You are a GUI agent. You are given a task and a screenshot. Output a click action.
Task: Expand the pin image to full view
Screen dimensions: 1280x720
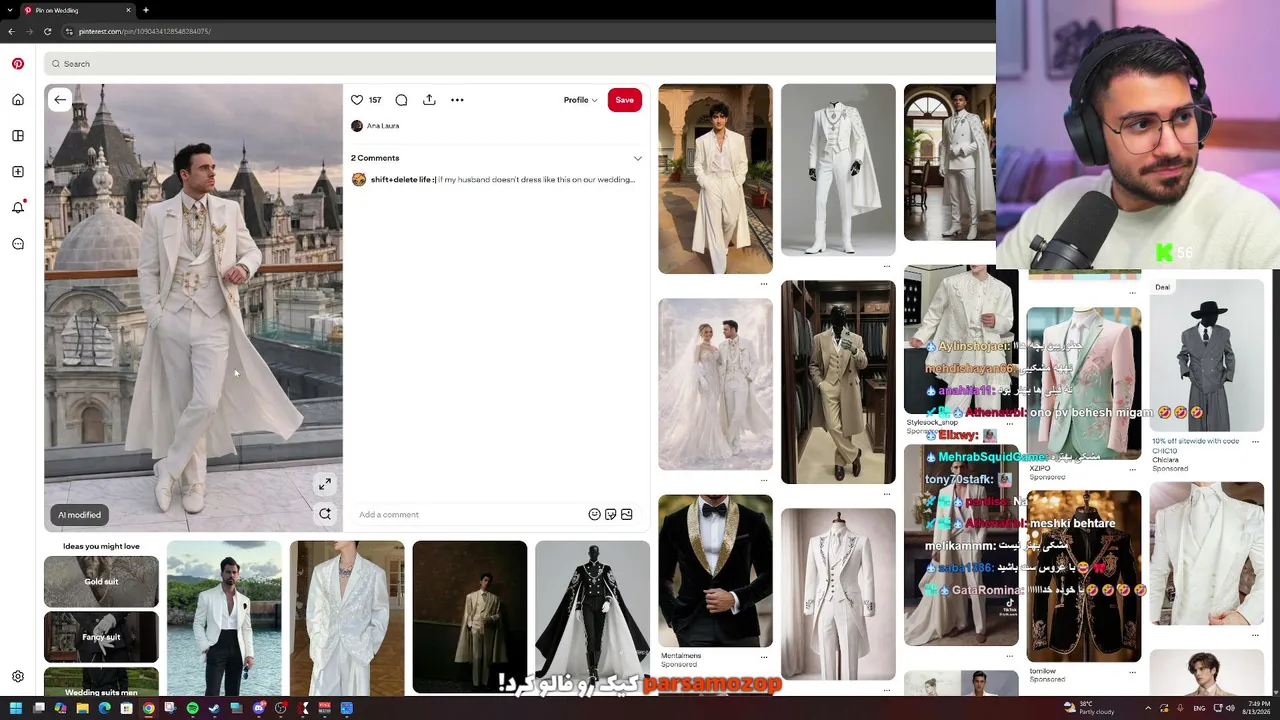[325, 485]
